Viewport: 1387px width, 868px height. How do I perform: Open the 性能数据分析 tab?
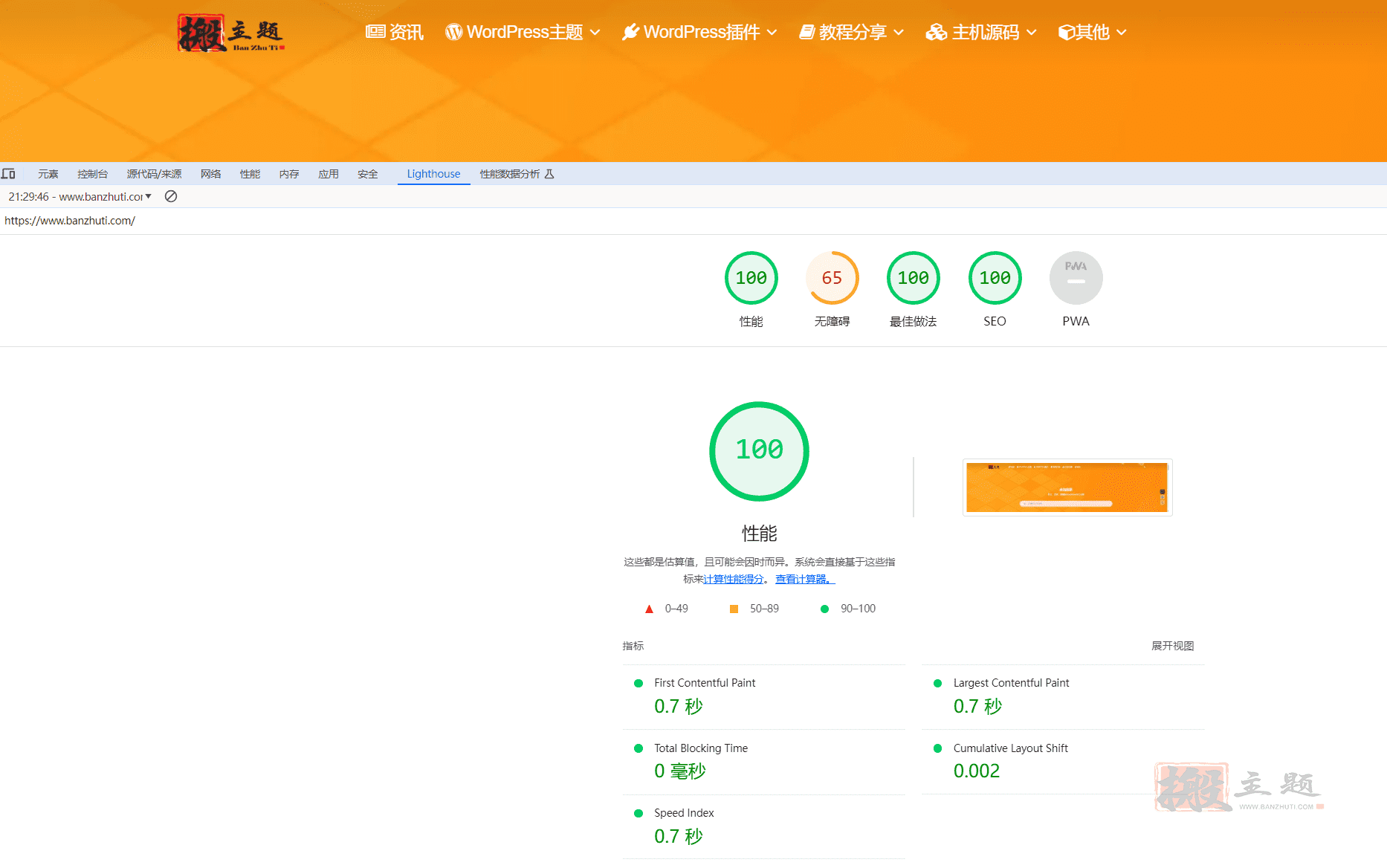[x=517, y=174]
